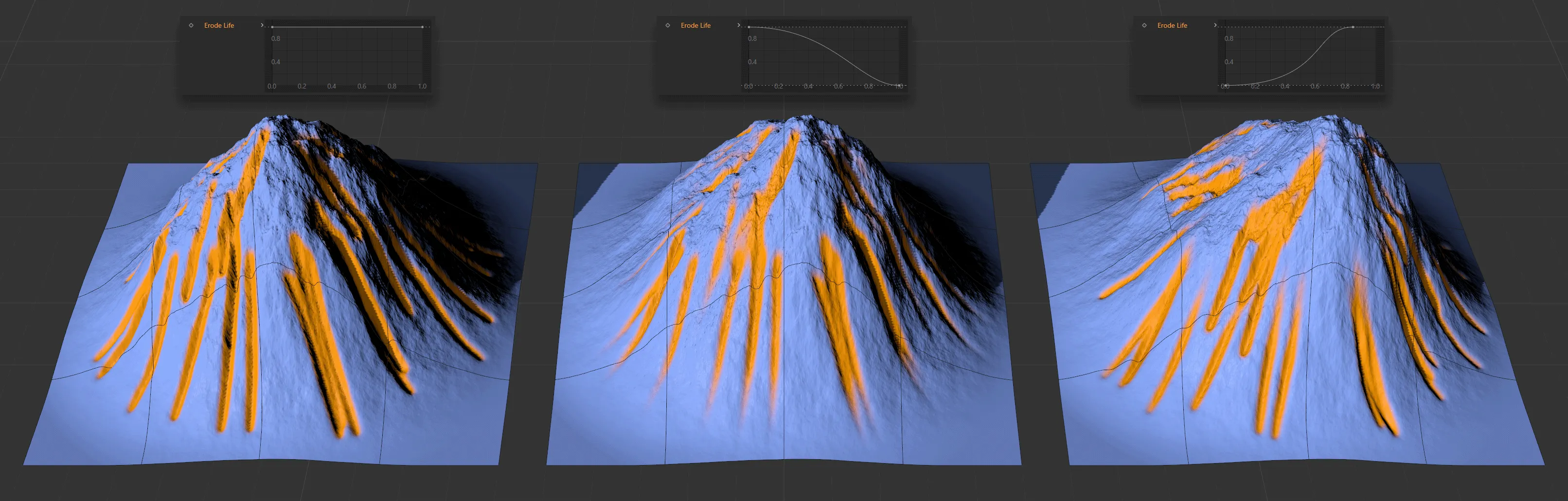The height and width of the screenshot is (501, 1568).
Task: Click the middle Erode Life parameter label
Action: [x=696, y=25]
